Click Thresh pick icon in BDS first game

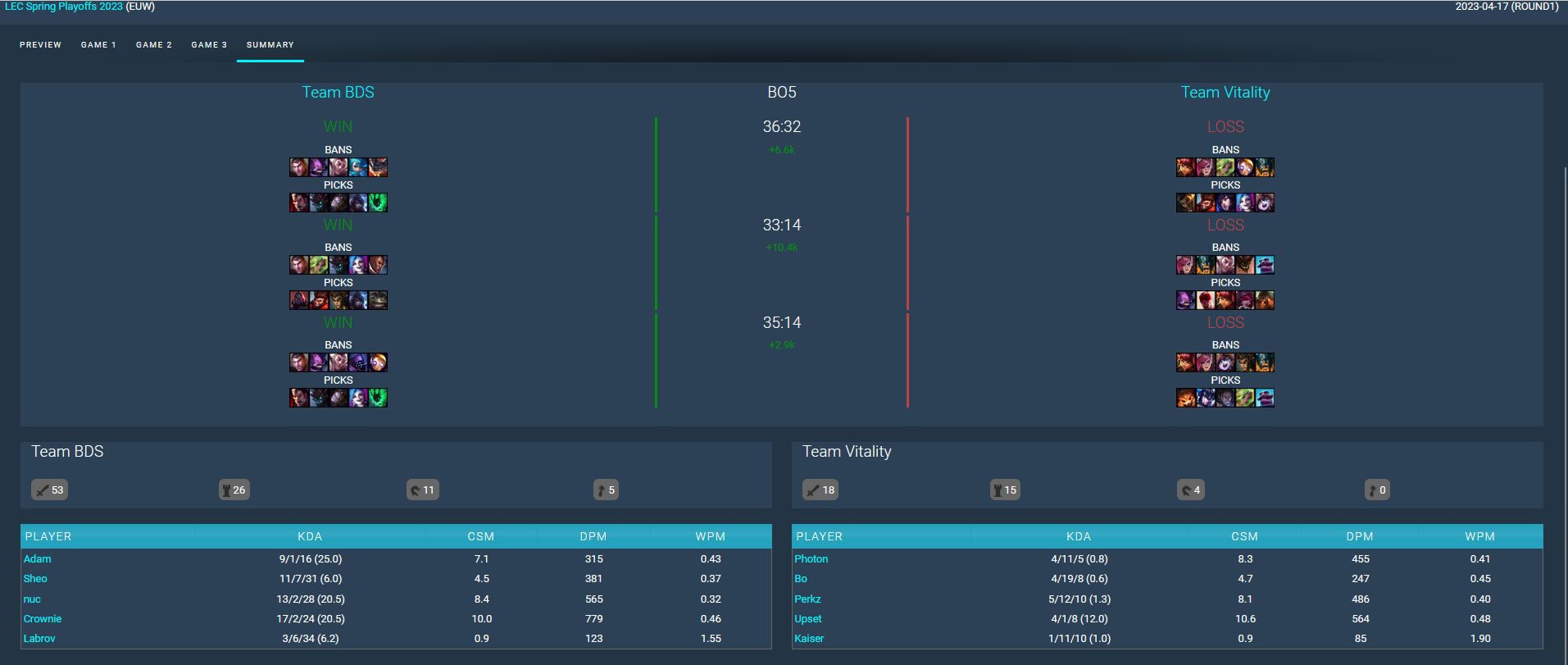(378, 203)
